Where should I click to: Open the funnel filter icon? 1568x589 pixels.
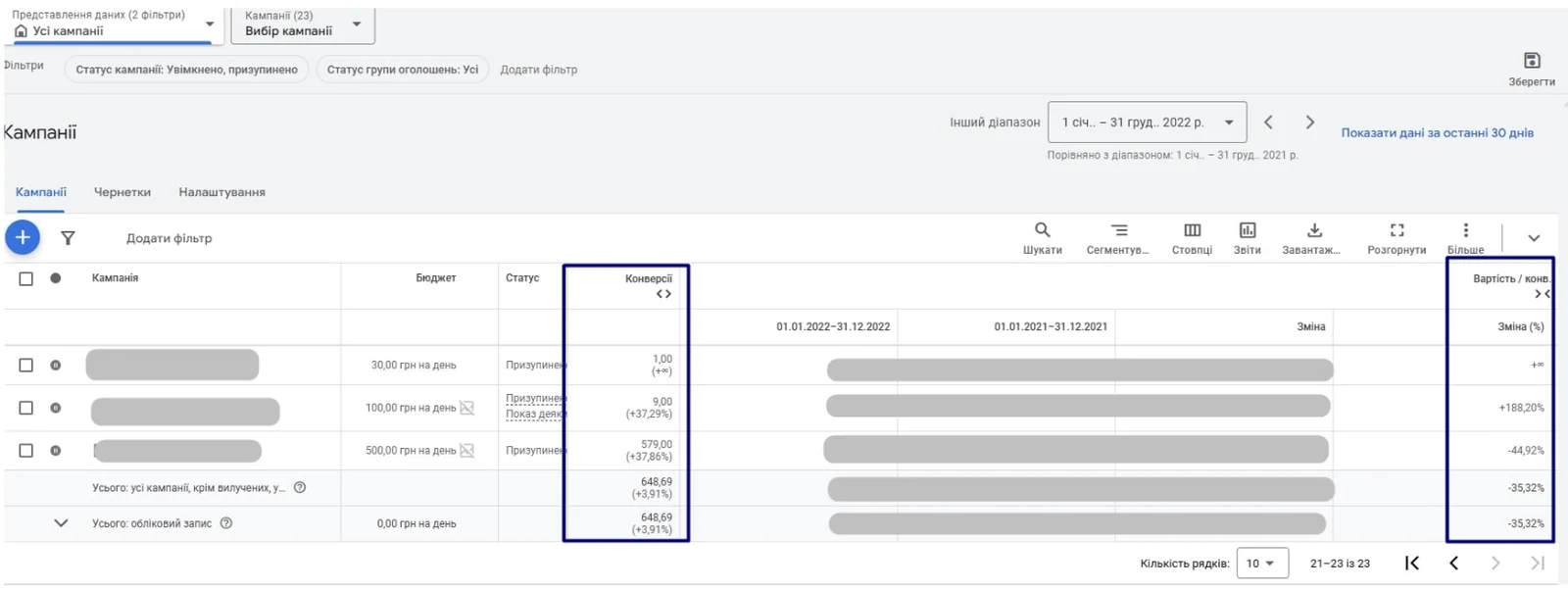[x=68, y=238]
